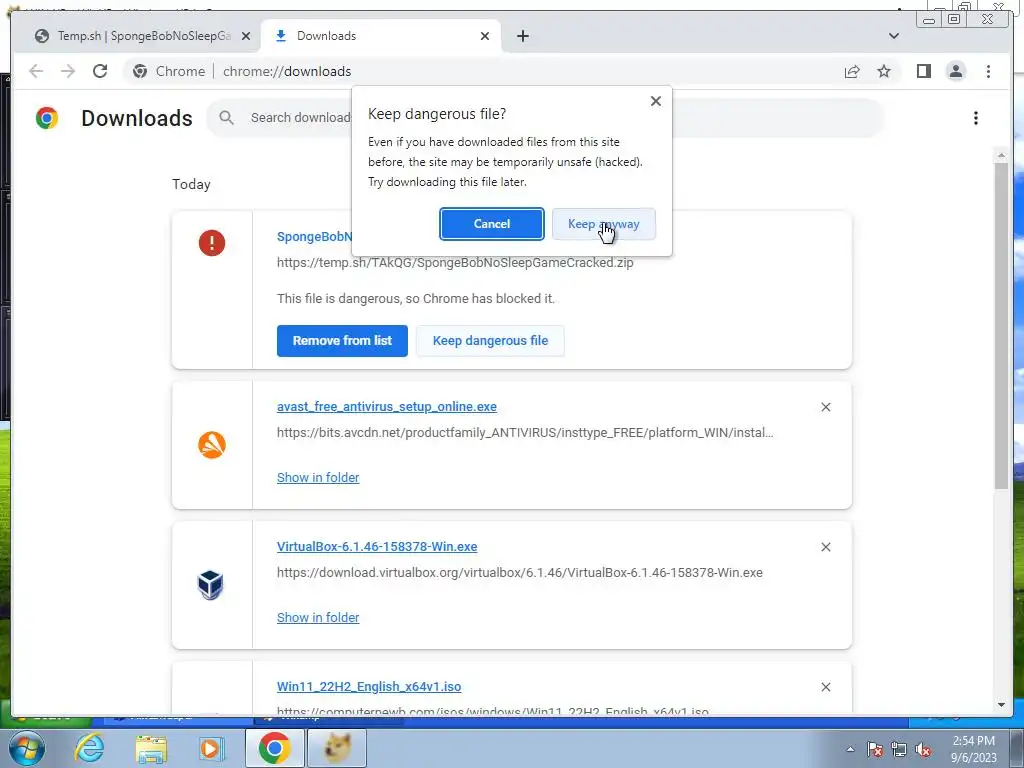Open a new tab with plus button
This screenshot has width=1024, height=768.
click(522, 36)
